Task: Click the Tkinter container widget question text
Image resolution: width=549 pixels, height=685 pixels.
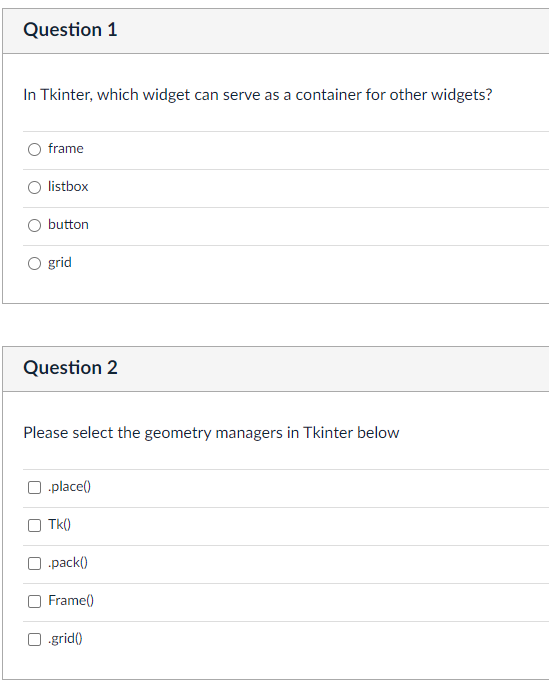Action: tap(258, 95)
